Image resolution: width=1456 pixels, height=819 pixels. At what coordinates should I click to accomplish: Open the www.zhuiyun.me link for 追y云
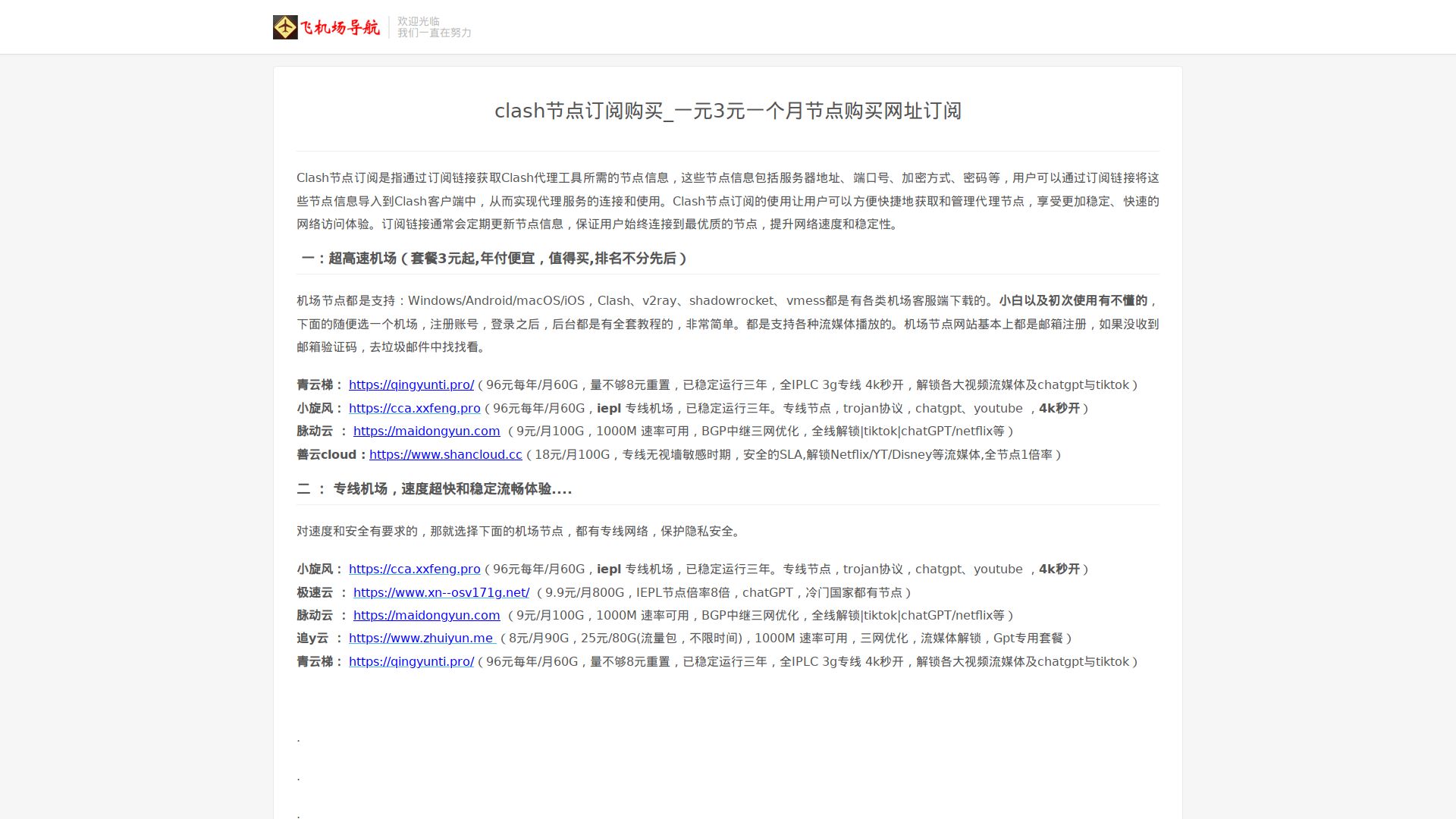pos(422,639)
